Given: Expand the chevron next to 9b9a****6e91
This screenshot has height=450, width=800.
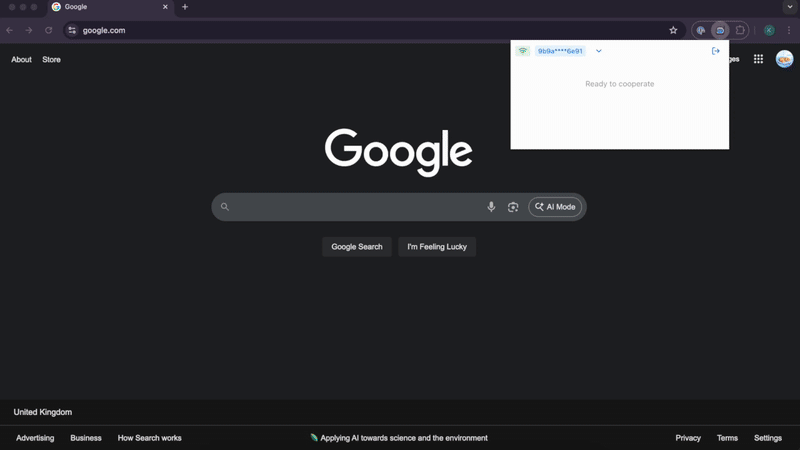Looking at the screenshot, I should (599, 51).
